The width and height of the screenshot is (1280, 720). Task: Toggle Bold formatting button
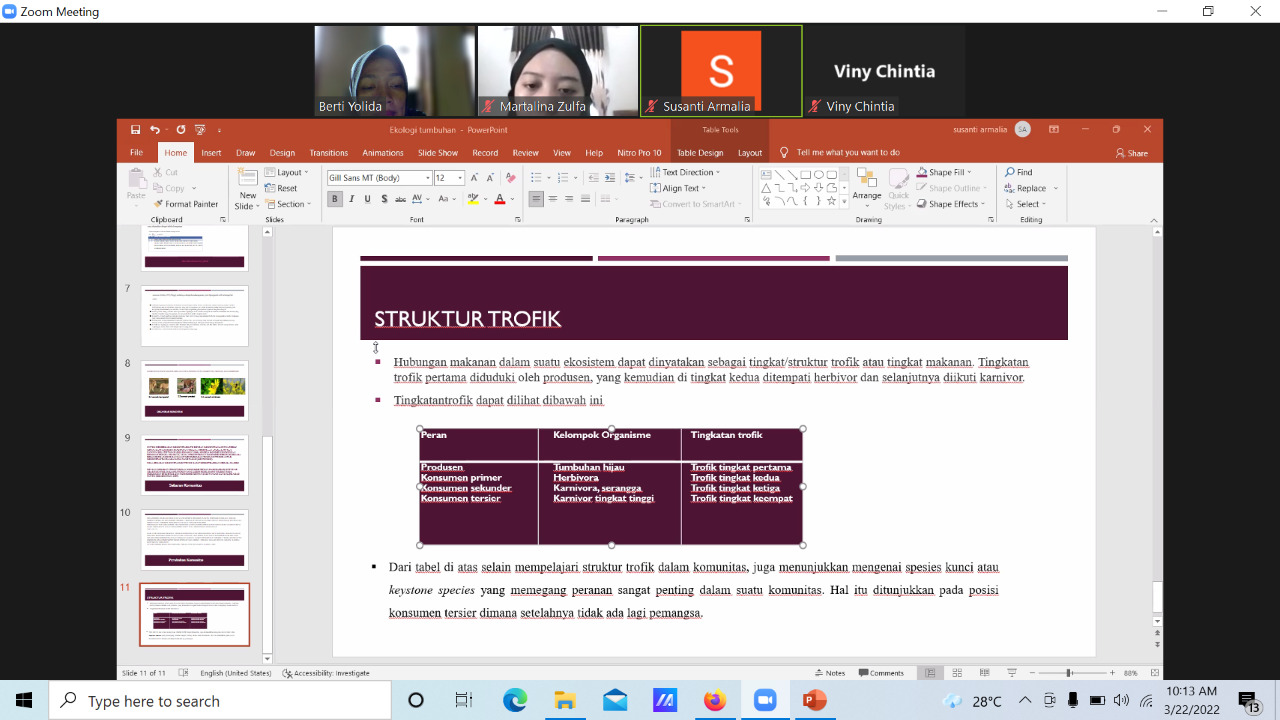click(335, 199)
